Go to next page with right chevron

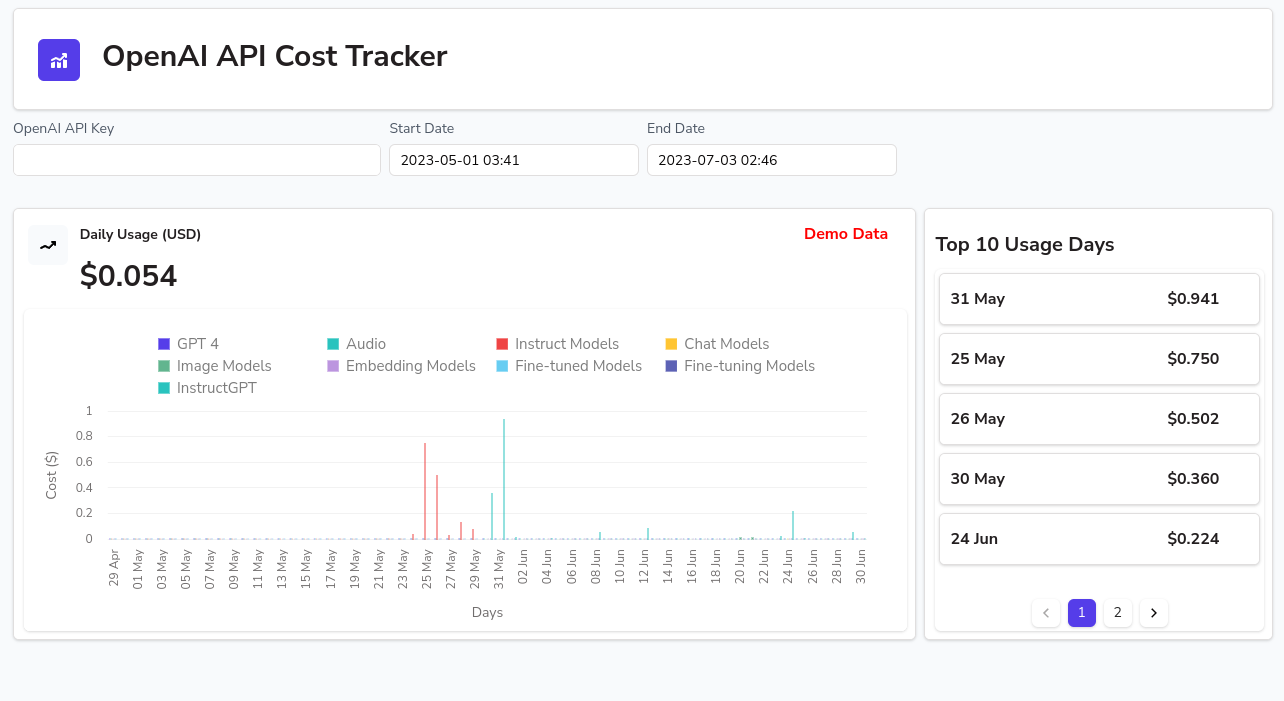point(1153,613)
